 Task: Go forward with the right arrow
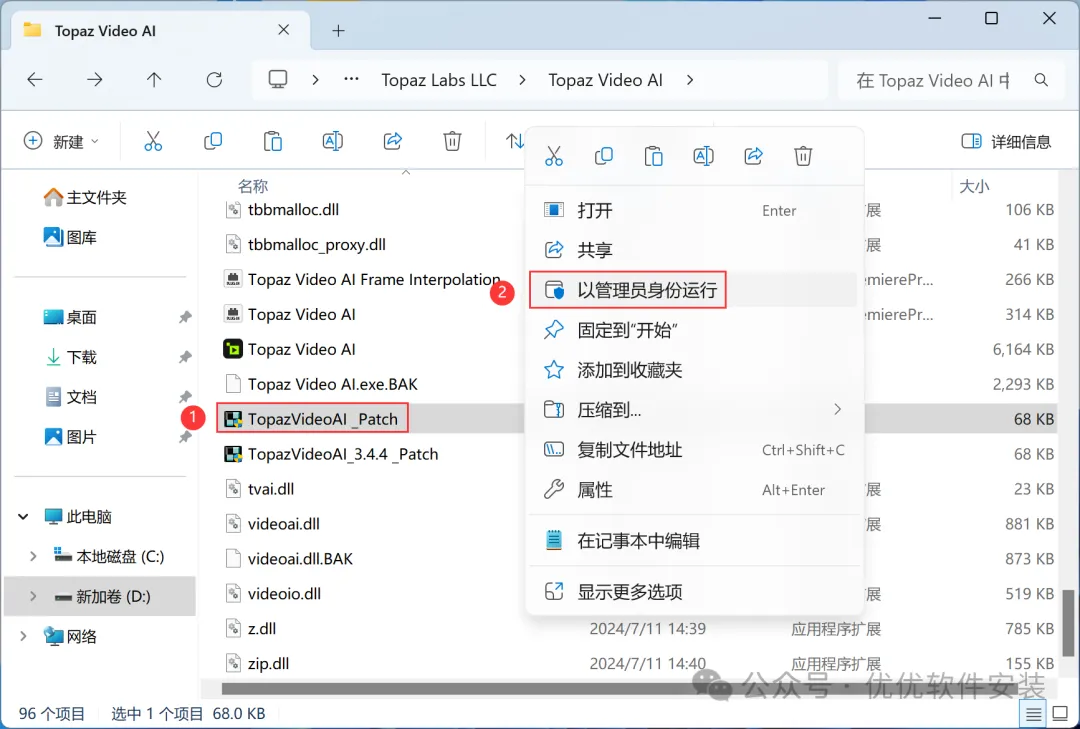click(x=94, y=80)
